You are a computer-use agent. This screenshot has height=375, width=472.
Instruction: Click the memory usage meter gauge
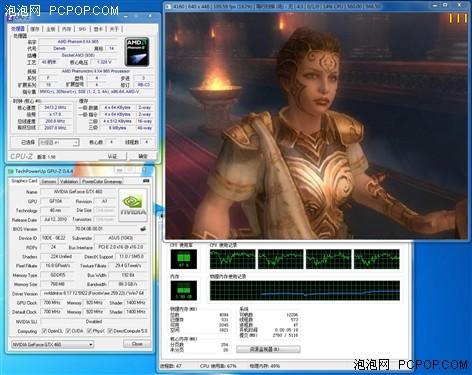pyautogui.click(x=183, y=290)
